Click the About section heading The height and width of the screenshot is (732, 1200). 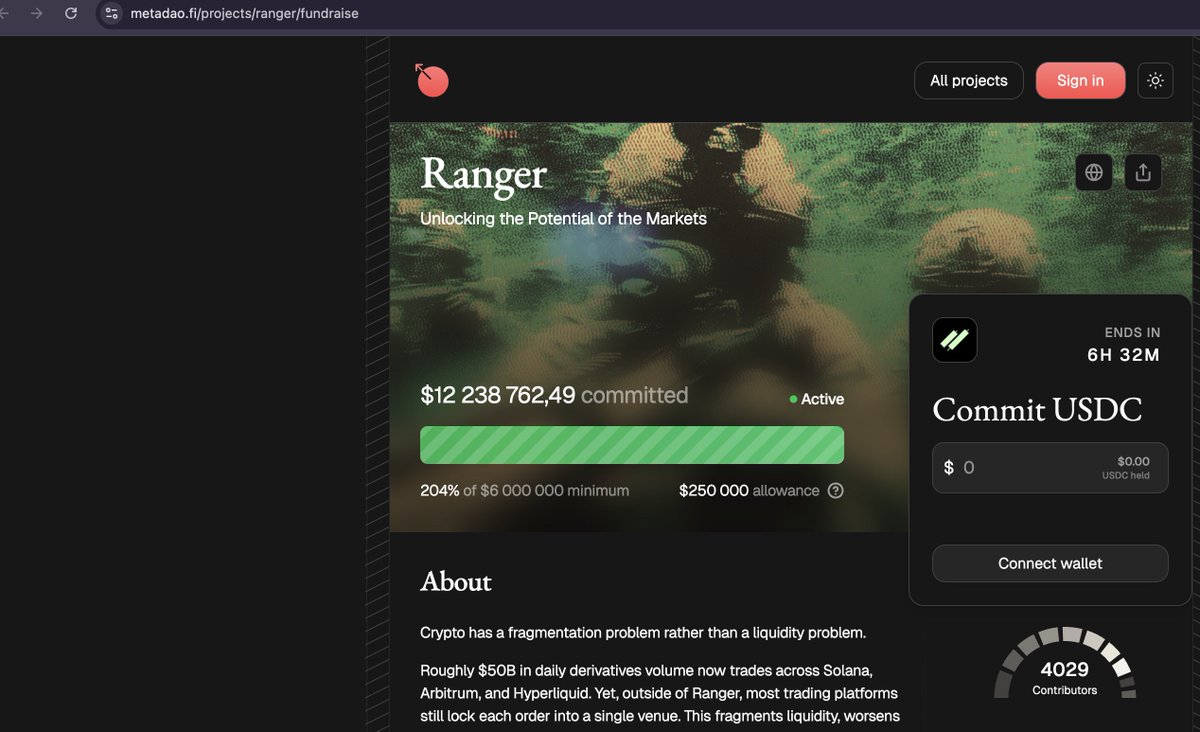tap(456, 581)
